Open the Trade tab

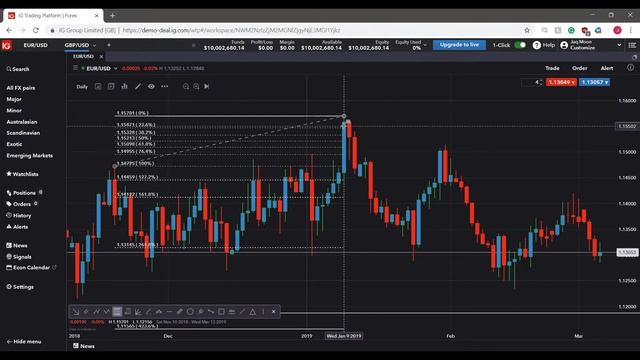pos(552,68)
